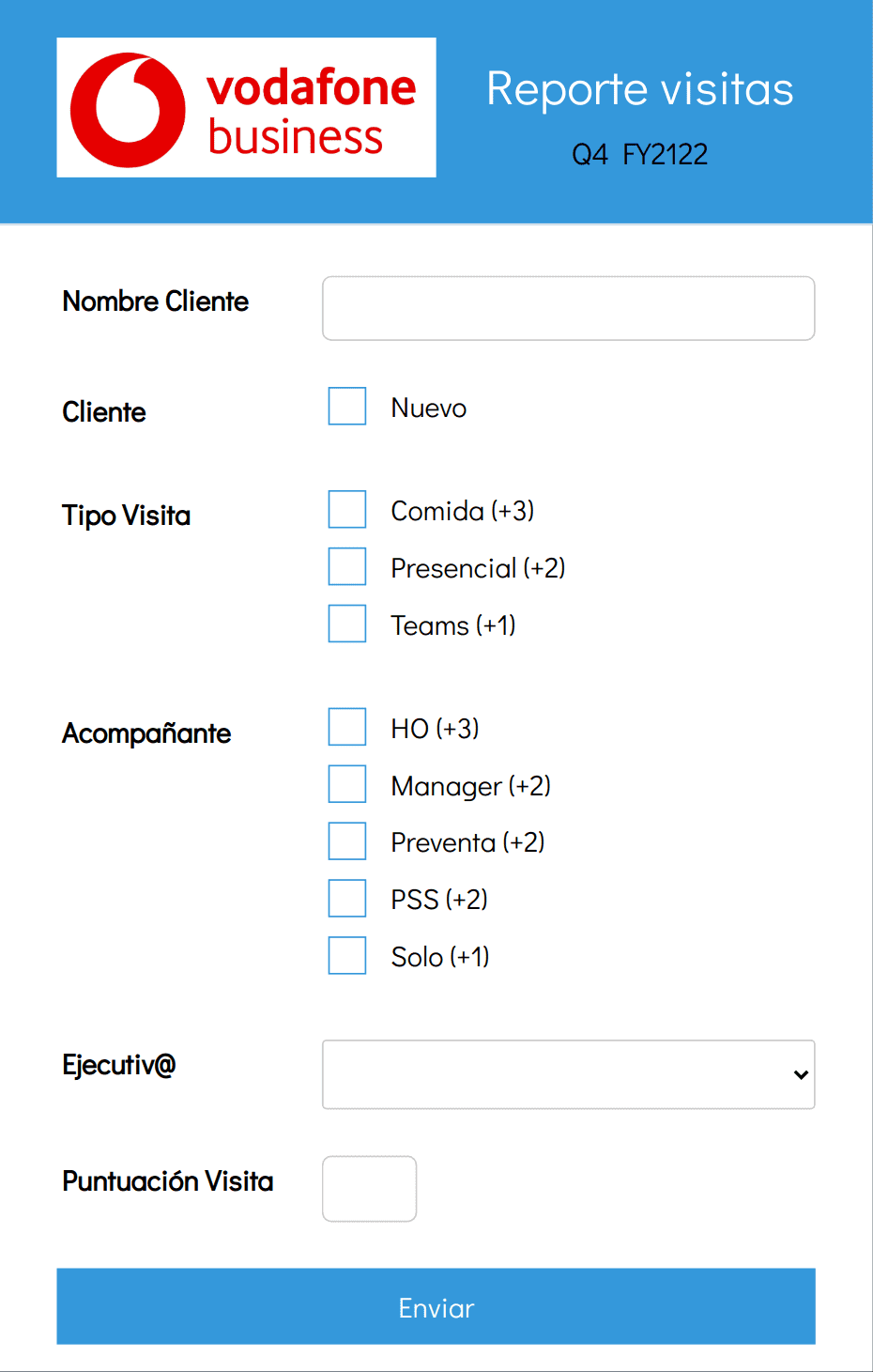This screenshot has width=873, height=1372.
Task: Click the Acompañante section label
Action: click(146, 733)
